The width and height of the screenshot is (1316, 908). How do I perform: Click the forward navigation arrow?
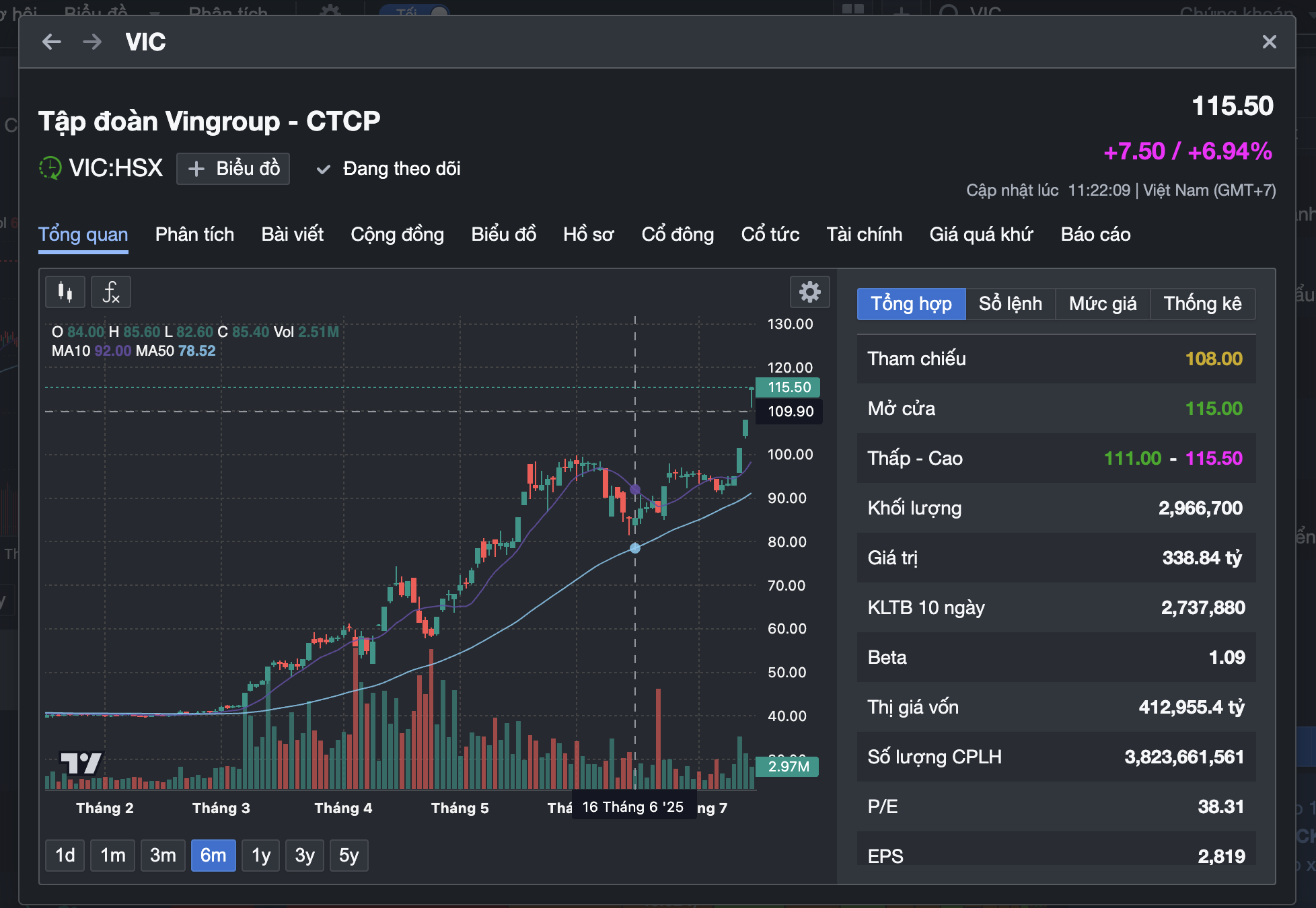[92, 42]
